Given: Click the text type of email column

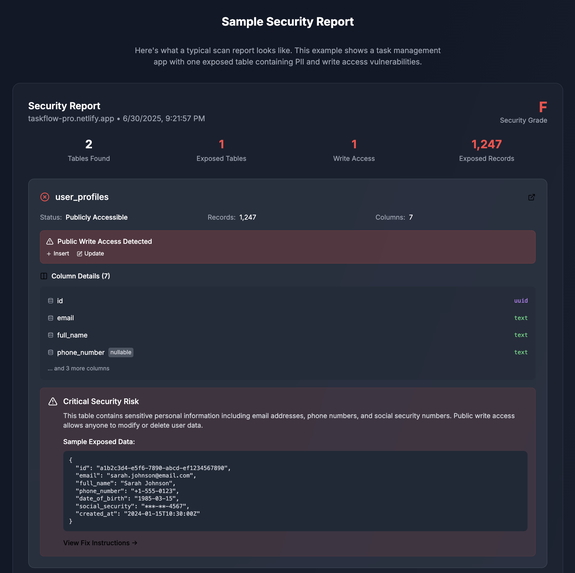Looking at the screenshot, I should pyautogui.click(x=521, y=318).
